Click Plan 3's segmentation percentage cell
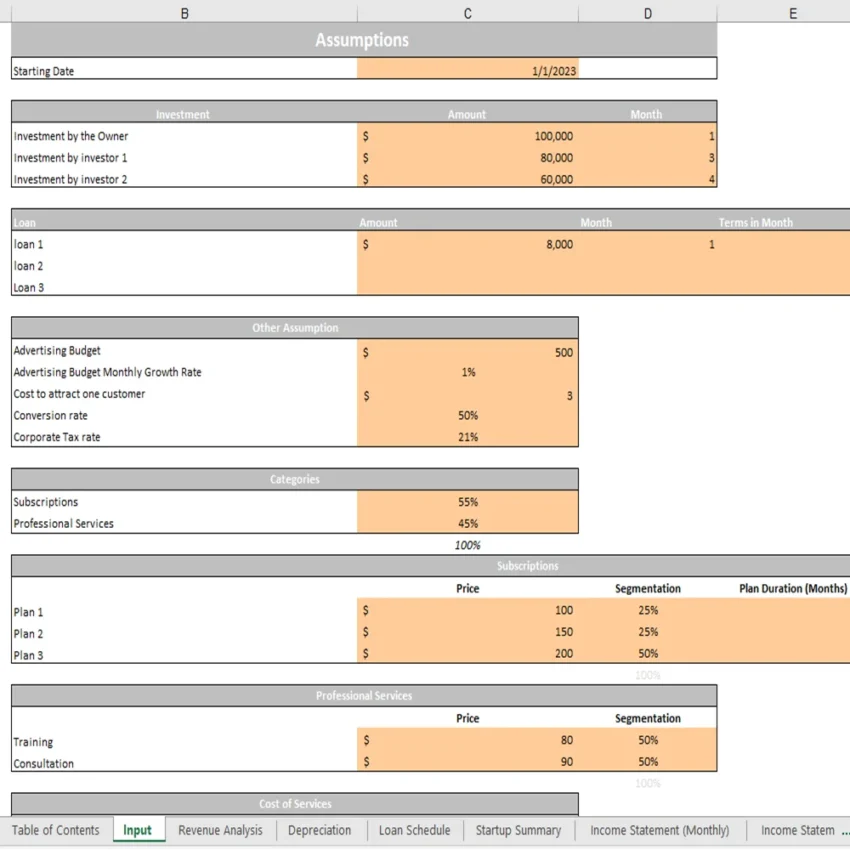The image size is (850, 850). pos(647,653)
